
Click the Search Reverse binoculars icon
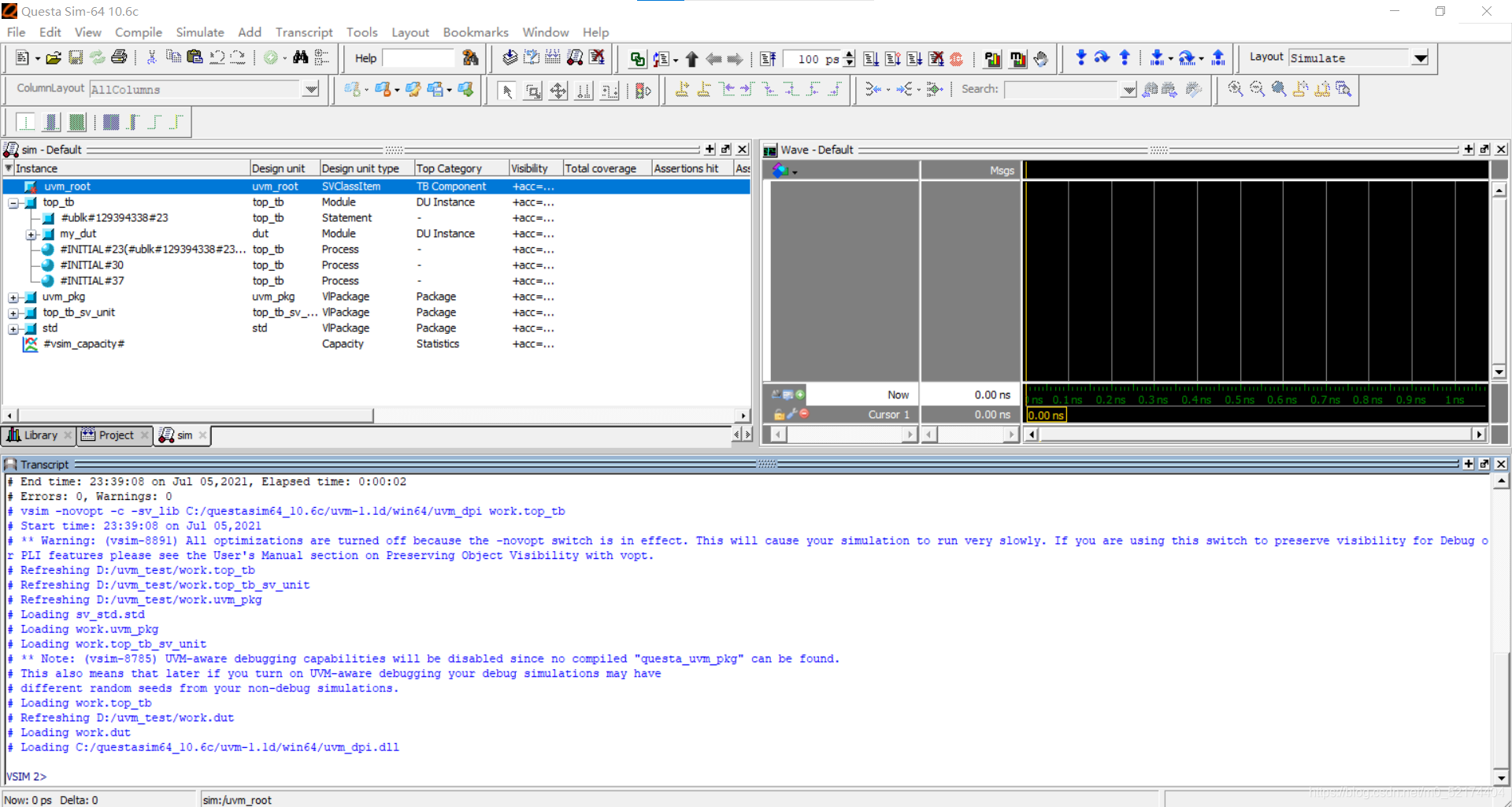pyautogui.click(x=1151, y=90)
